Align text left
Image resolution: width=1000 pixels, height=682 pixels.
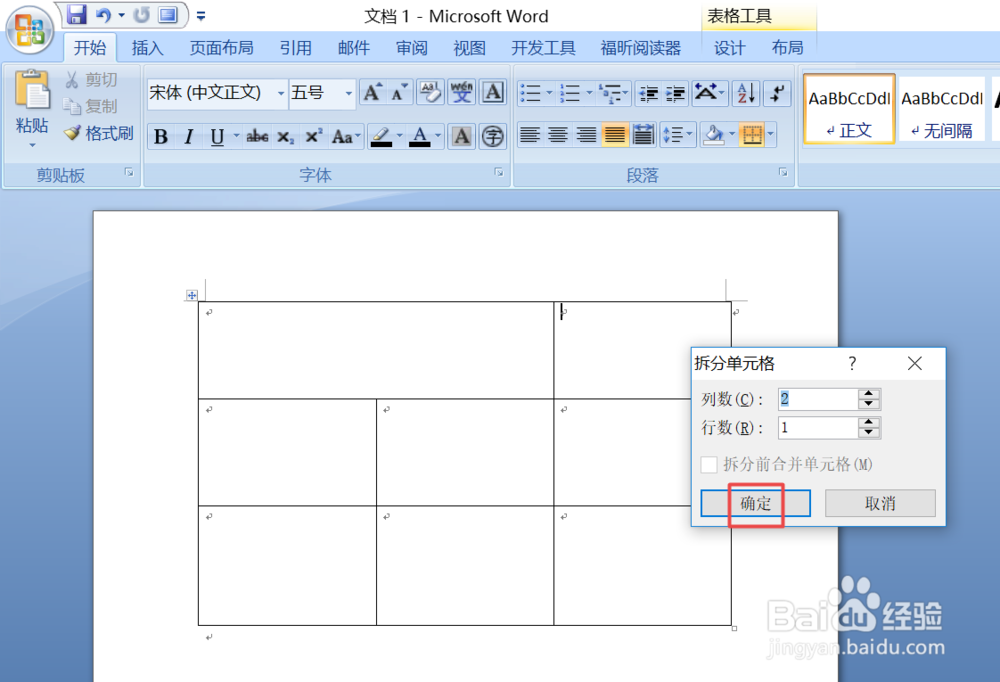(529, 135)
